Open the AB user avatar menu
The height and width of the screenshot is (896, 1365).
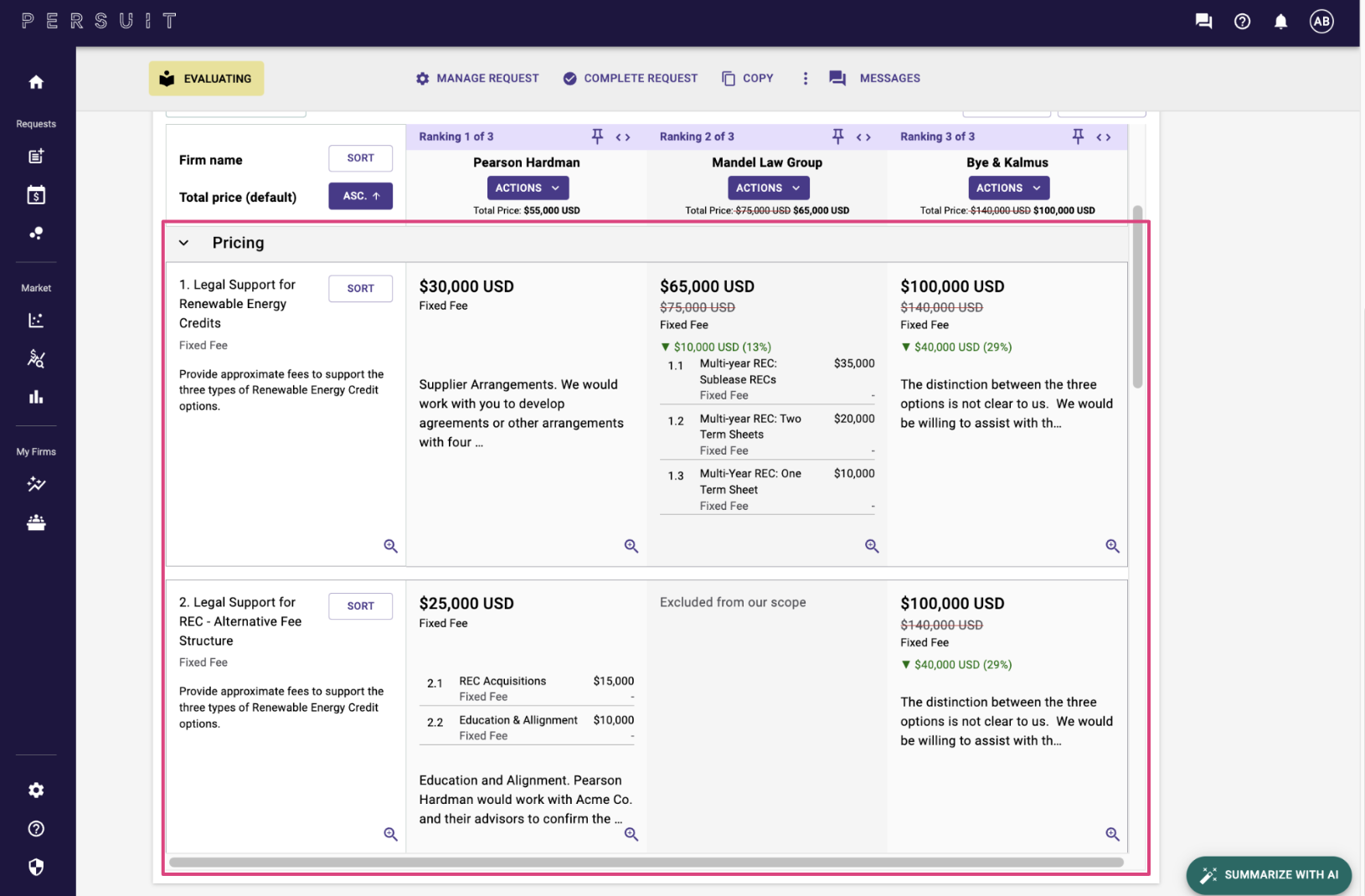[1322, 22]
